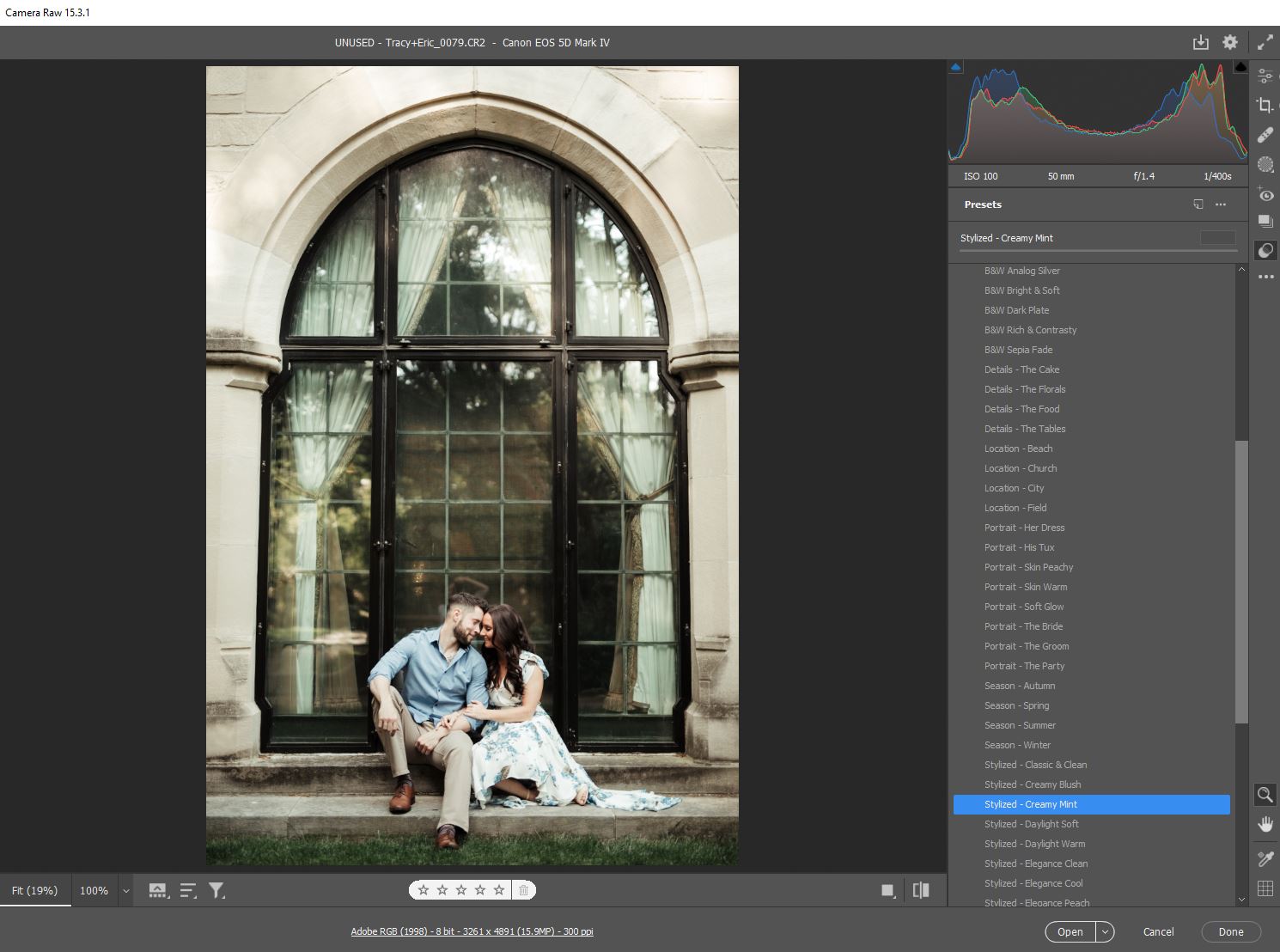Open the Presets panel more options menu

coord(1221,204)
